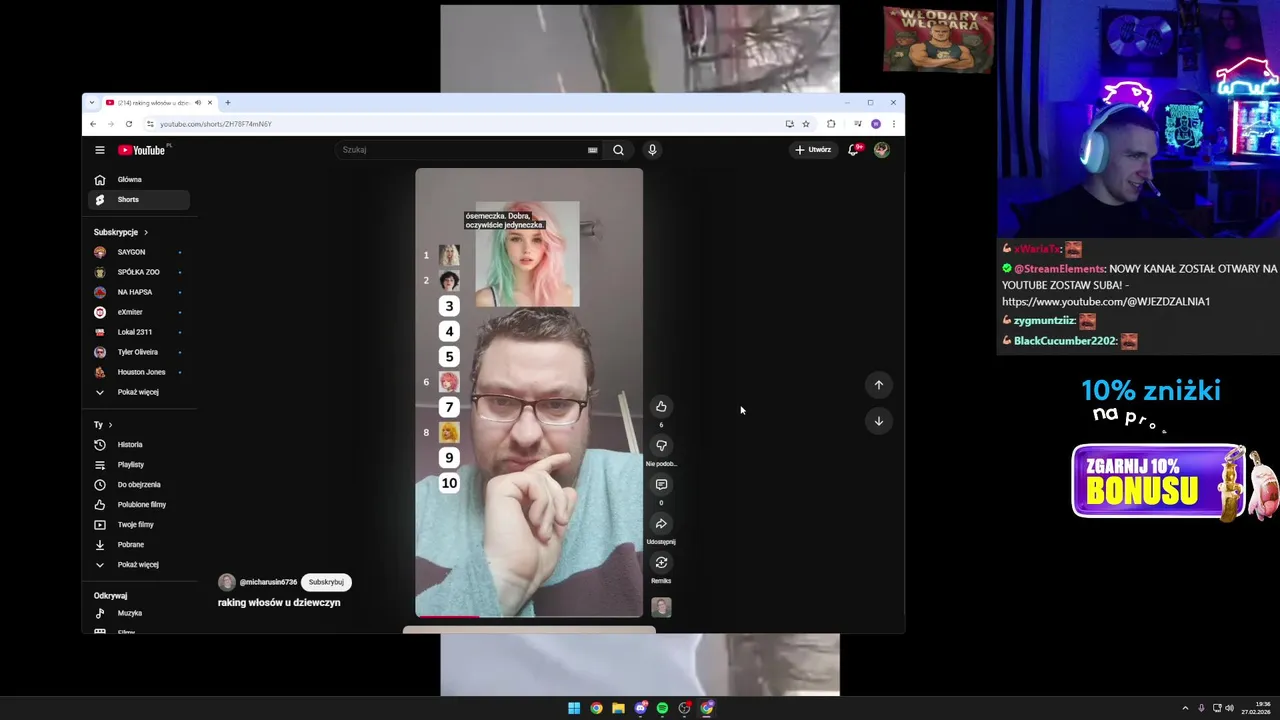Go to next short with down arrow
Image resolution: width=1280 pixels, height=720 pixels.
(x=879, y=421)
